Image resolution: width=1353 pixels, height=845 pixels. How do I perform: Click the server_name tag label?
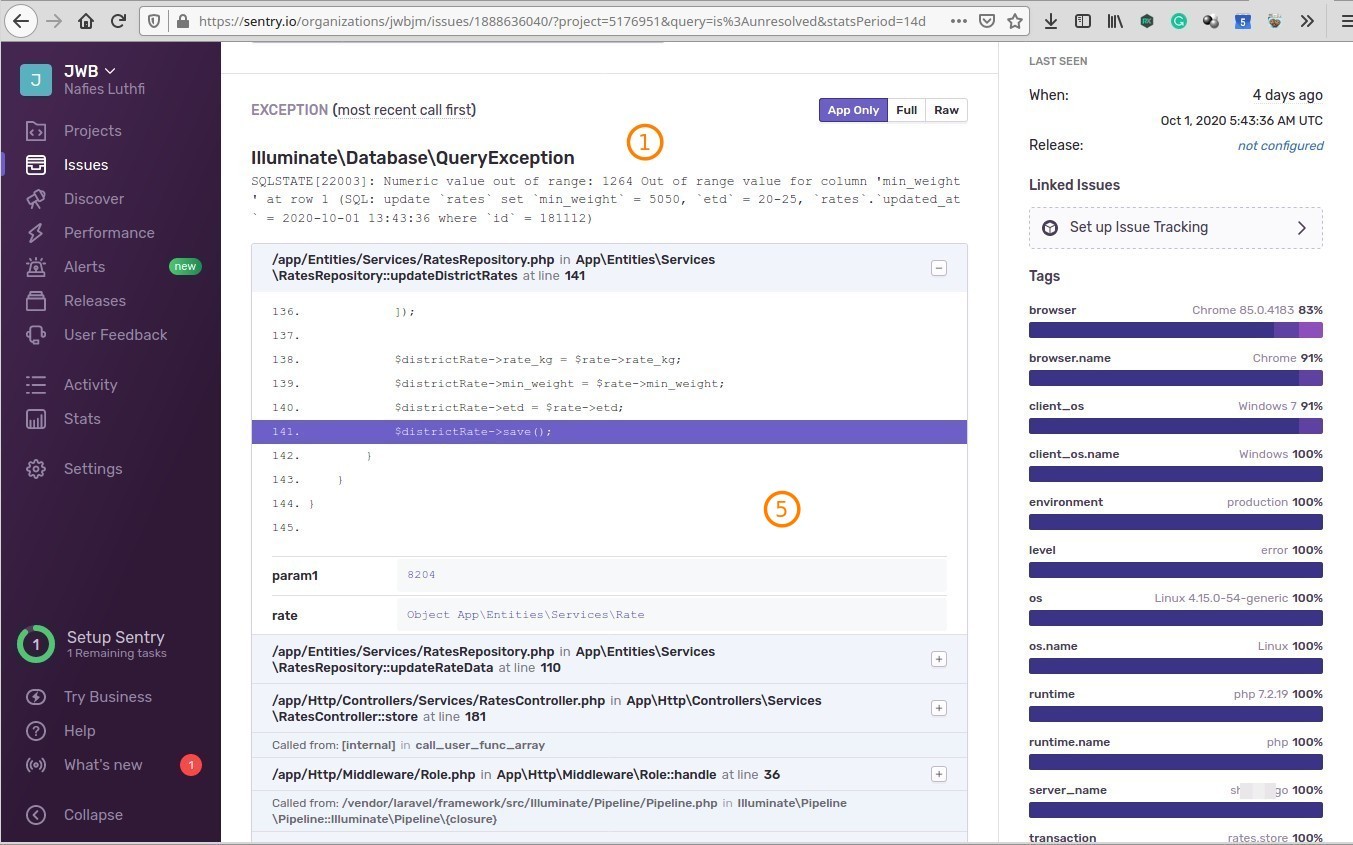coord(1067,790)
